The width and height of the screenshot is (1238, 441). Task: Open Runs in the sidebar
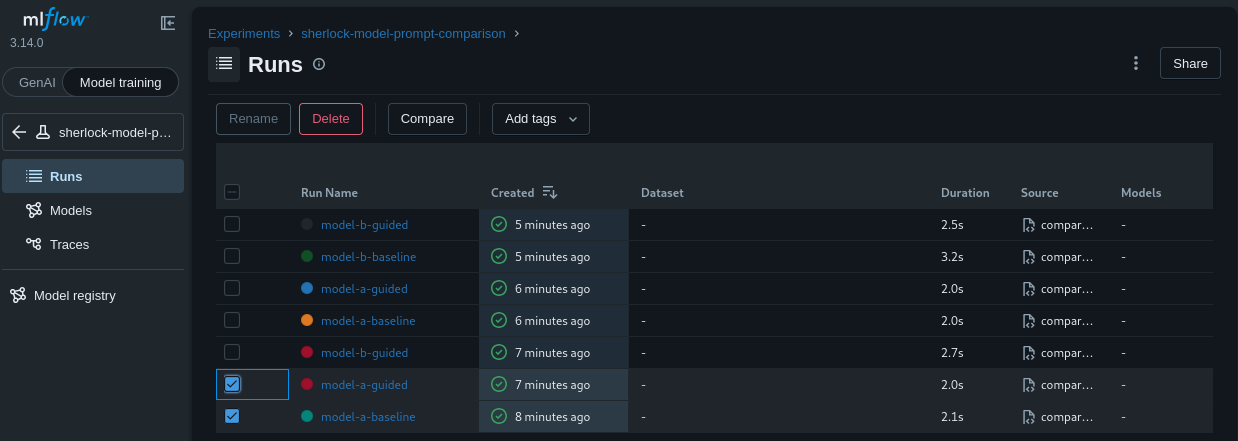tap(92, 176)
